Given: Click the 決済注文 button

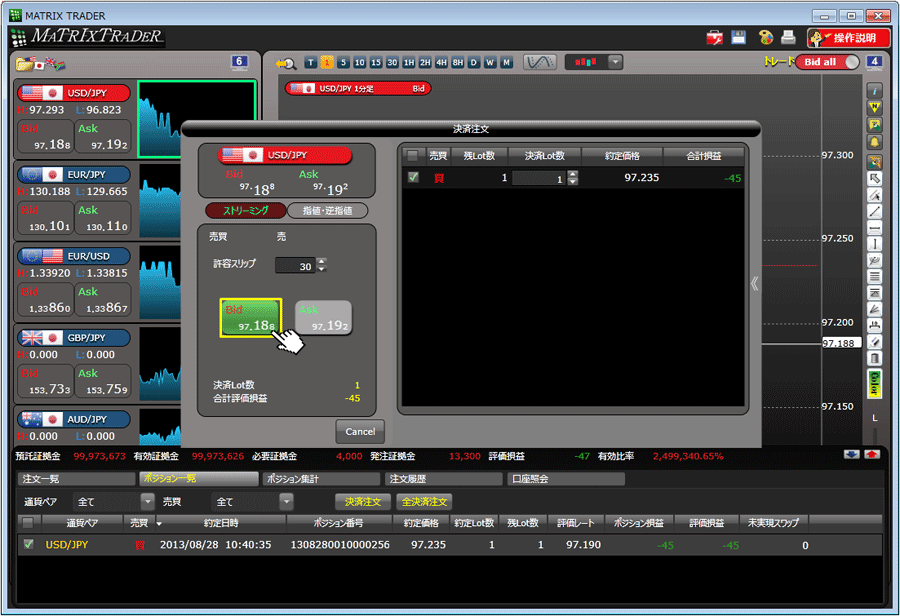Looking at the screenshot, I should (363, 502).
